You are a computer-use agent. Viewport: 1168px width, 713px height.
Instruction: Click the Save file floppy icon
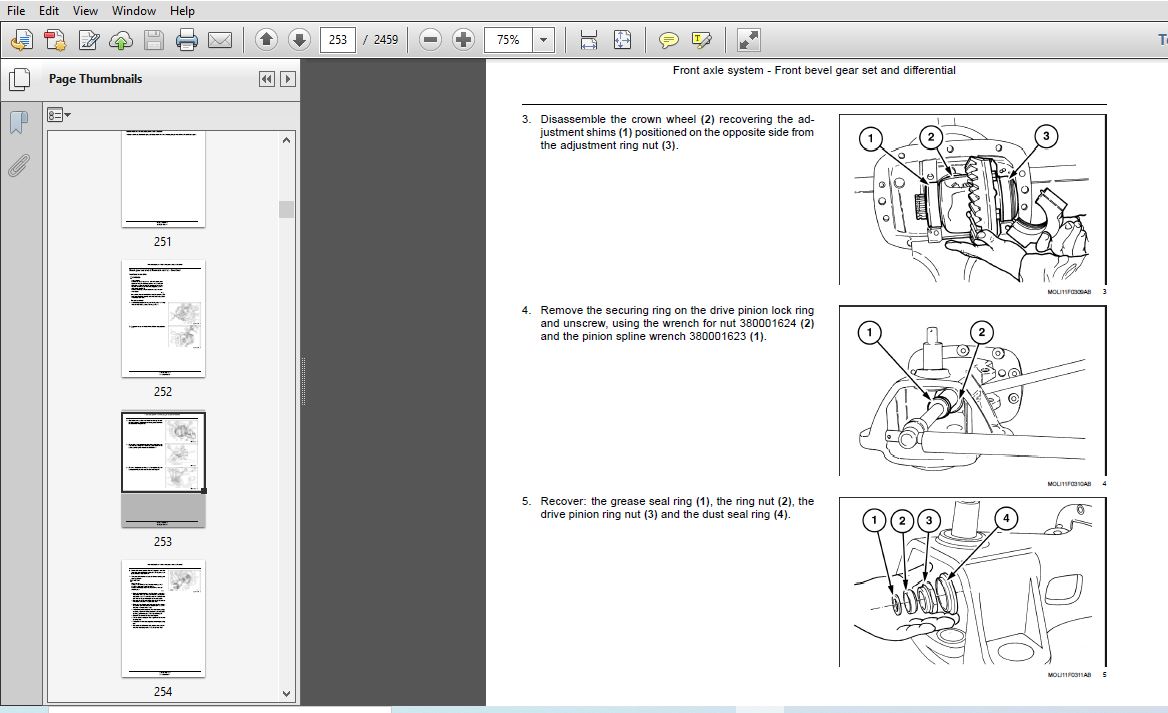[x=153, y=40]
